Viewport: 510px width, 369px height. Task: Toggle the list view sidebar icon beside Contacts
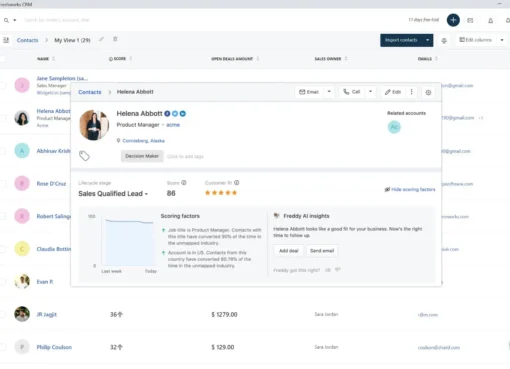(6, 40)
